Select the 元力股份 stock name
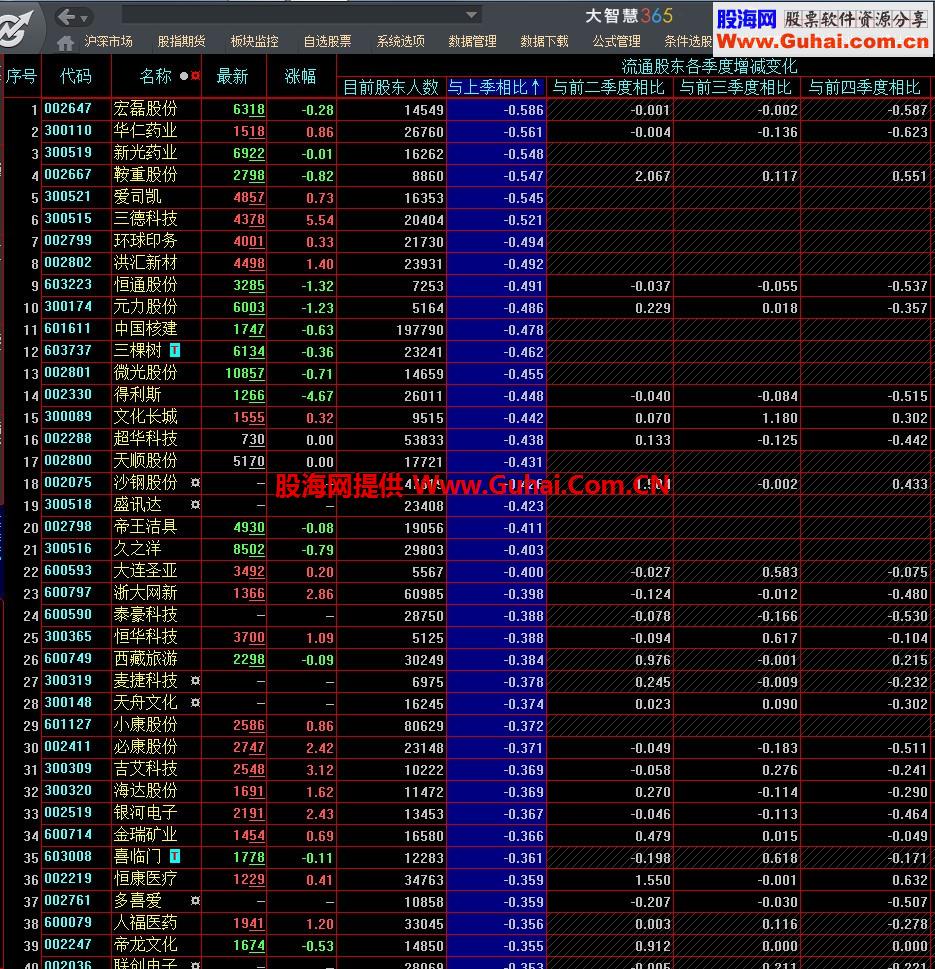Screen dimensions: 935x969 point(145,307)
